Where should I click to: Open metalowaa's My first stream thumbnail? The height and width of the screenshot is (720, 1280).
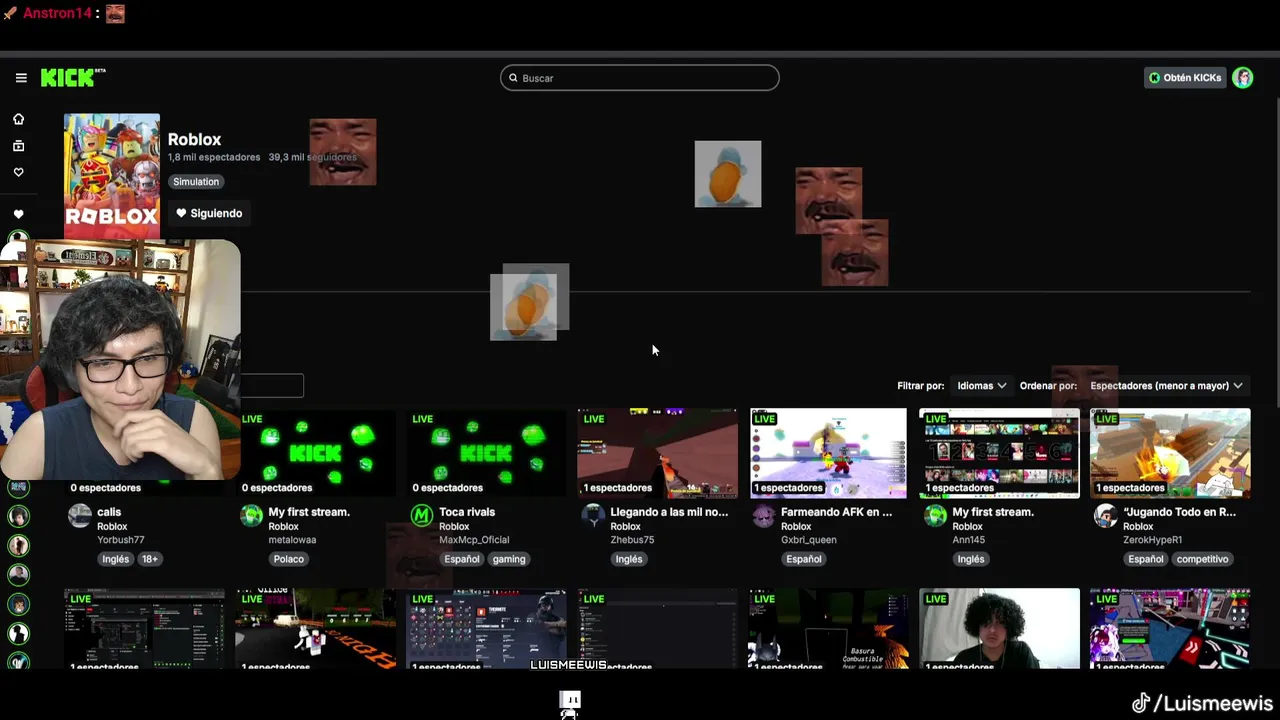[315, 452]
